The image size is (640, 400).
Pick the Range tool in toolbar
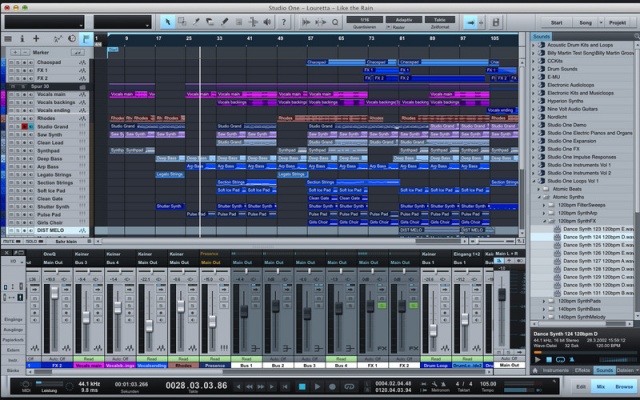183,21
